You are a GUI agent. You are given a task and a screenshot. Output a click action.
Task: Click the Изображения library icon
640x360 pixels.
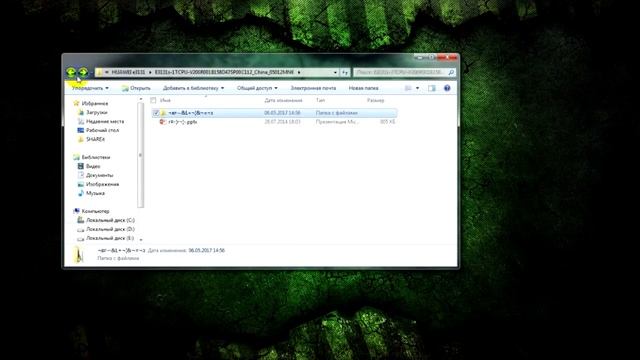coord(81,184)
